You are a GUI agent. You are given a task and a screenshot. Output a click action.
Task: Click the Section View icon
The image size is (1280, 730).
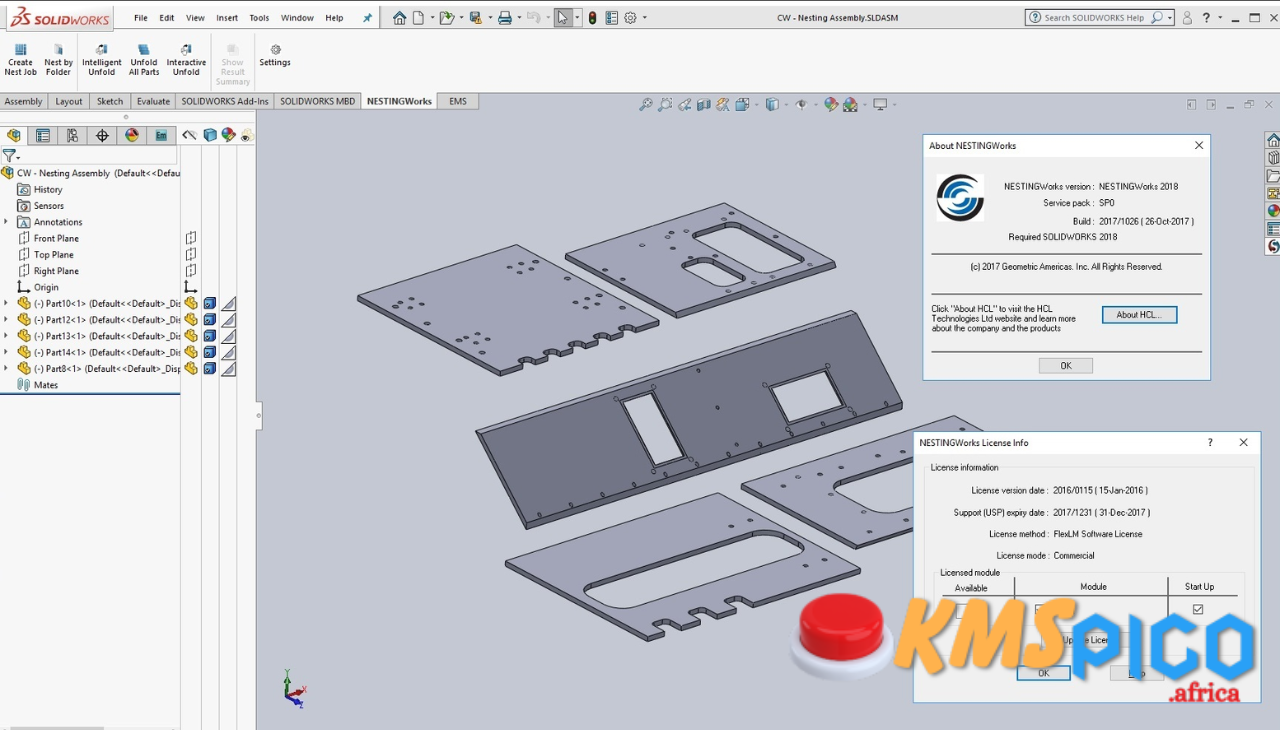(704, 104)
